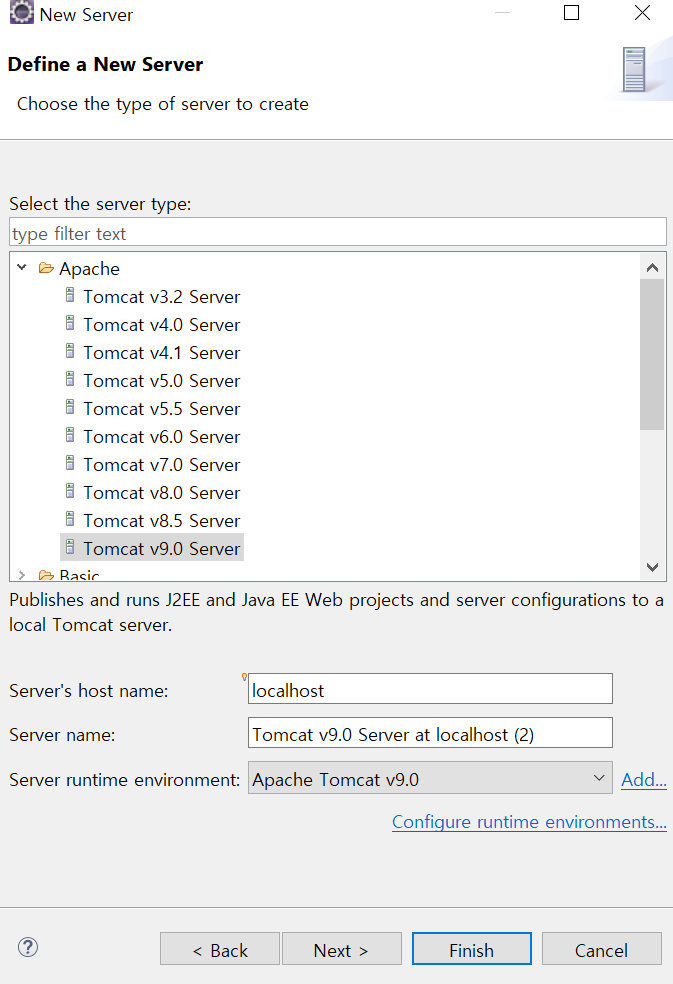Click the server list scroll down arrow
The width and height of the screenshot is (673, 984).
pyautogui.click(x=652, y=567)
